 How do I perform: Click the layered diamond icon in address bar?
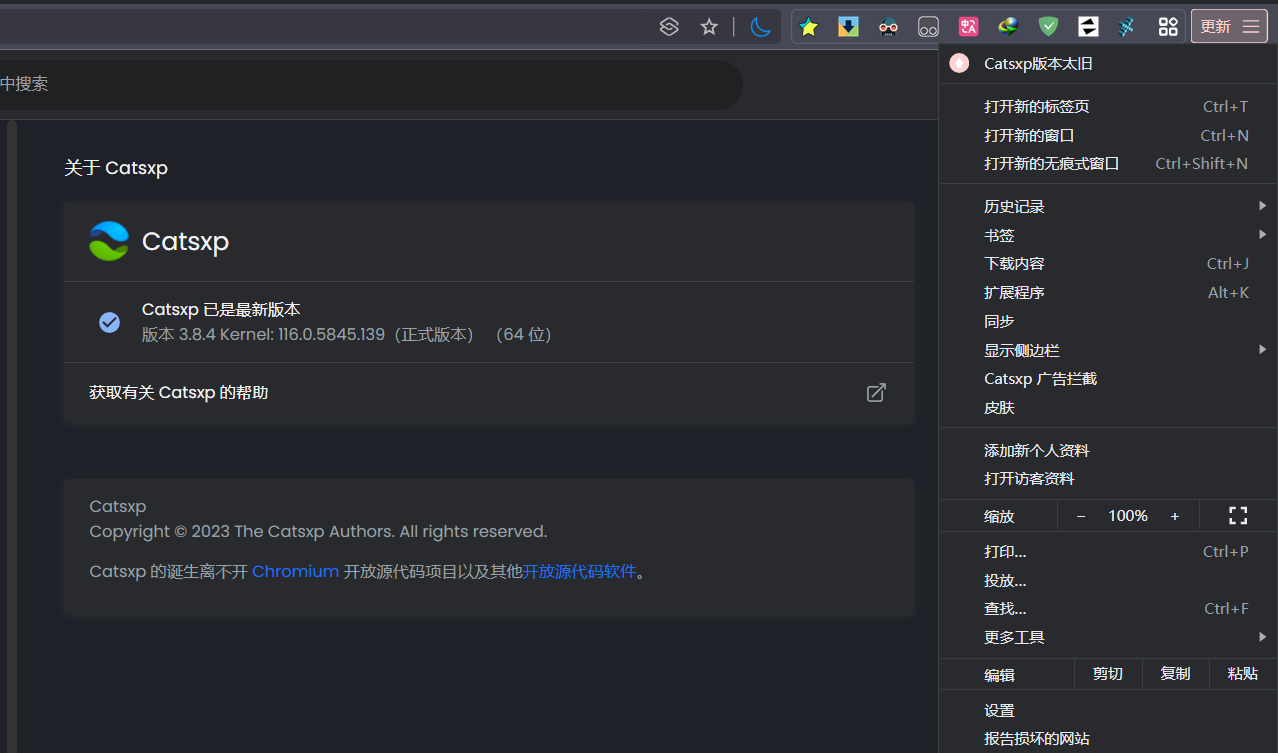(x=669, y=27)
